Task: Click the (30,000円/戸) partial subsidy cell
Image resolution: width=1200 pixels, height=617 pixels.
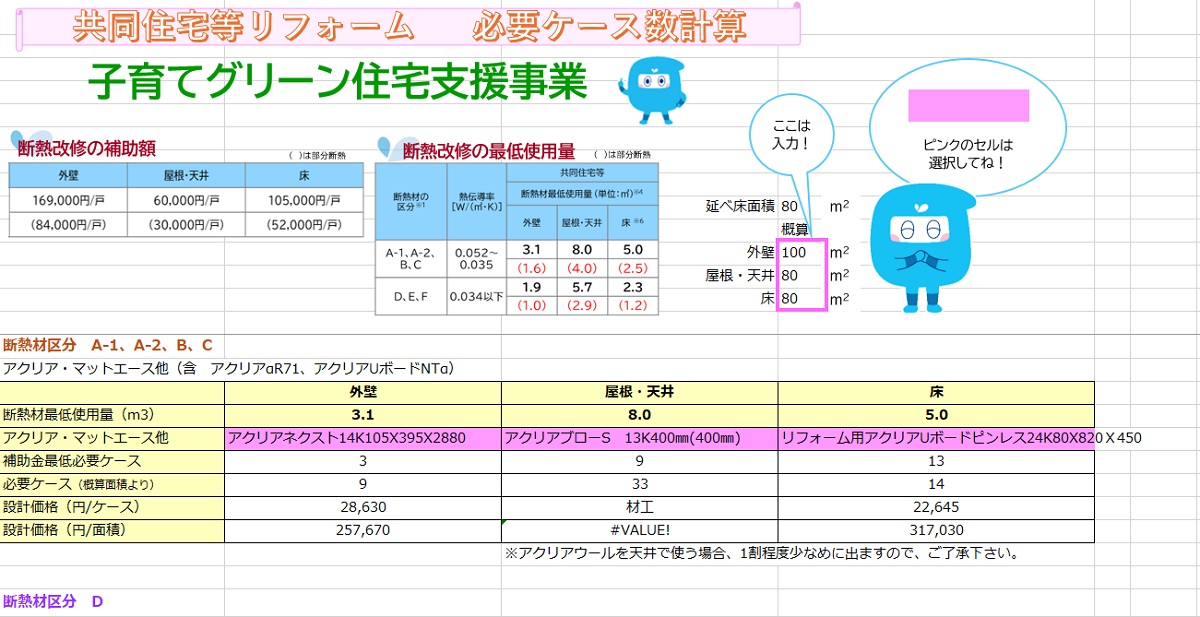Action: (x=185, y=225)
